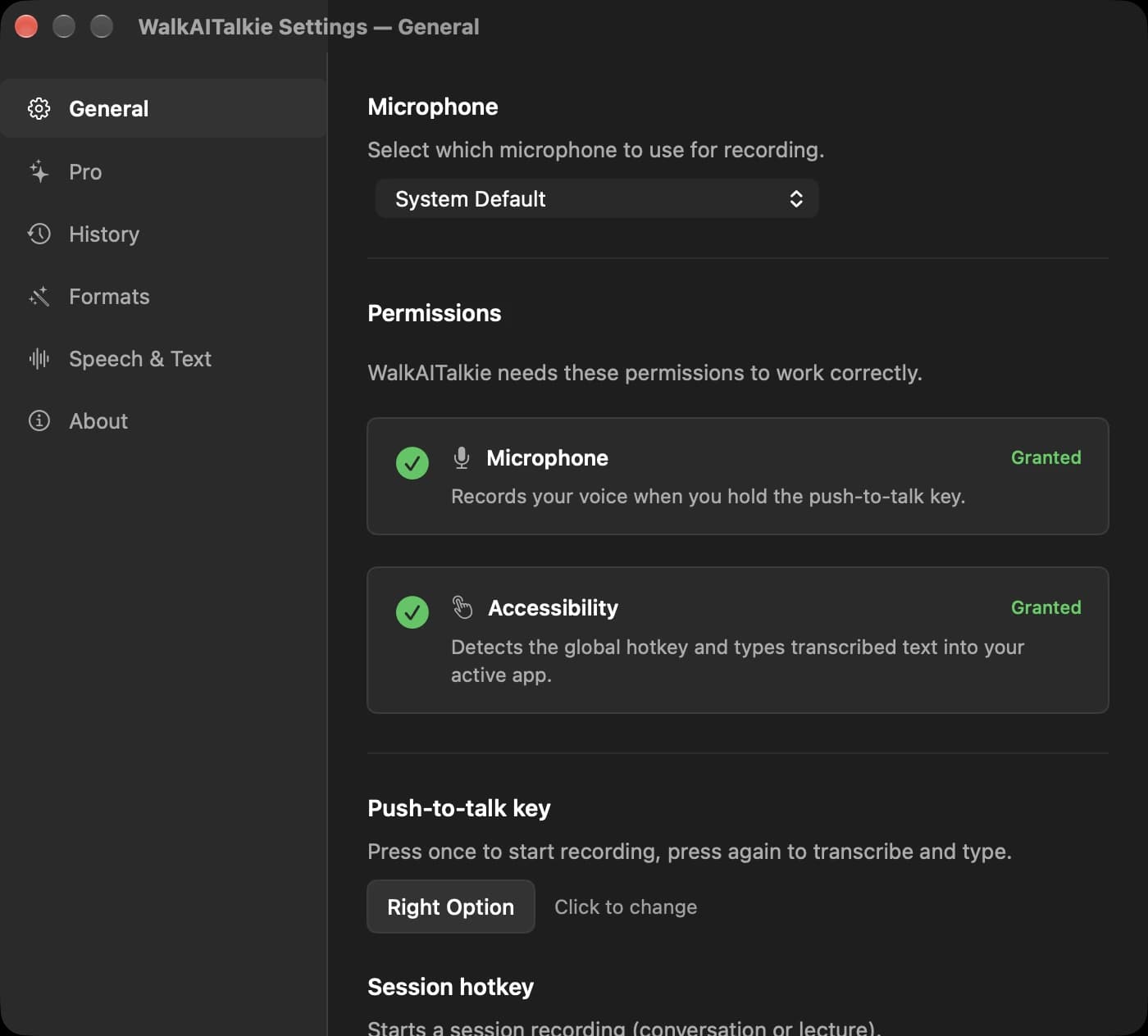The height and width of the screenshot is (1036, 1148).
Task: Click the Permissions section heading
Action: (434, 313)
